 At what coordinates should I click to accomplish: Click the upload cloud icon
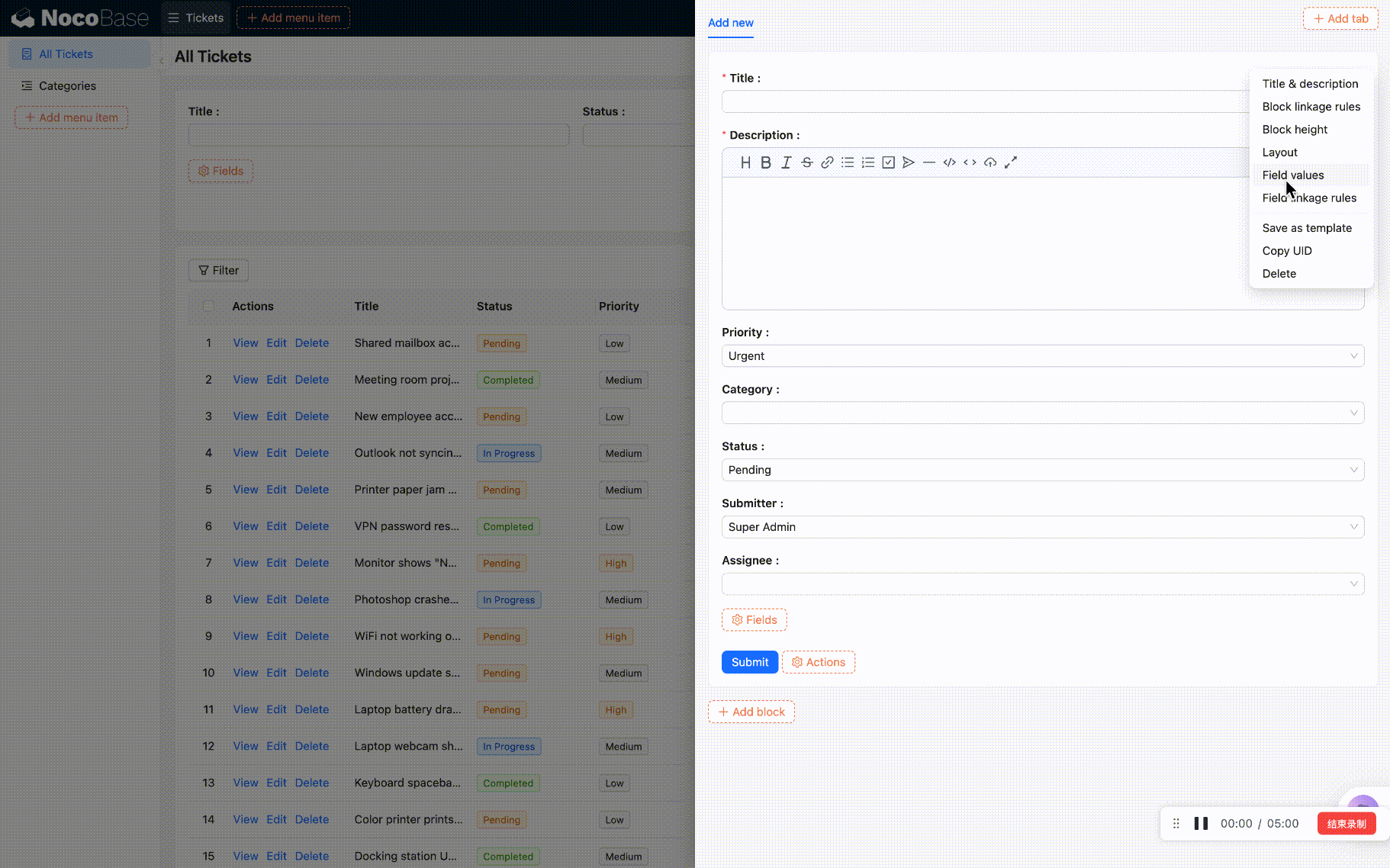(990, 162)
